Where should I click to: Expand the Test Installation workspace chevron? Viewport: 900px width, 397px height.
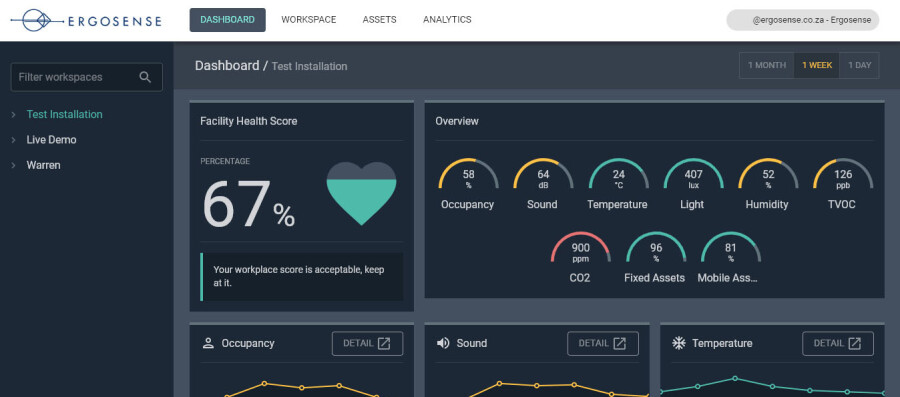[13, 115]
